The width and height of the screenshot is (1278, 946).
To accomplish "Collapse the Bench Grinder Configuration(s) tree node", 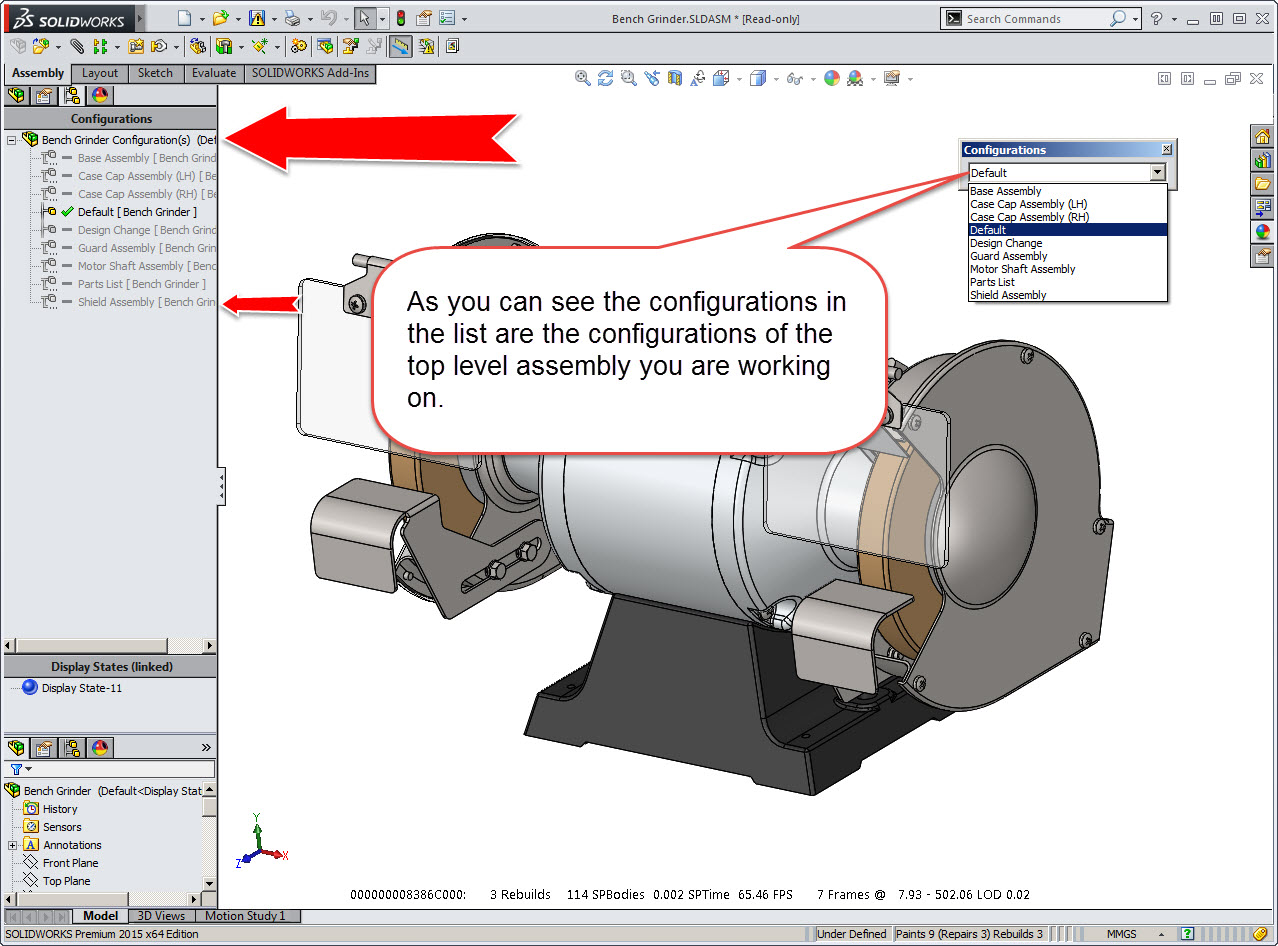I will point(12,140).
